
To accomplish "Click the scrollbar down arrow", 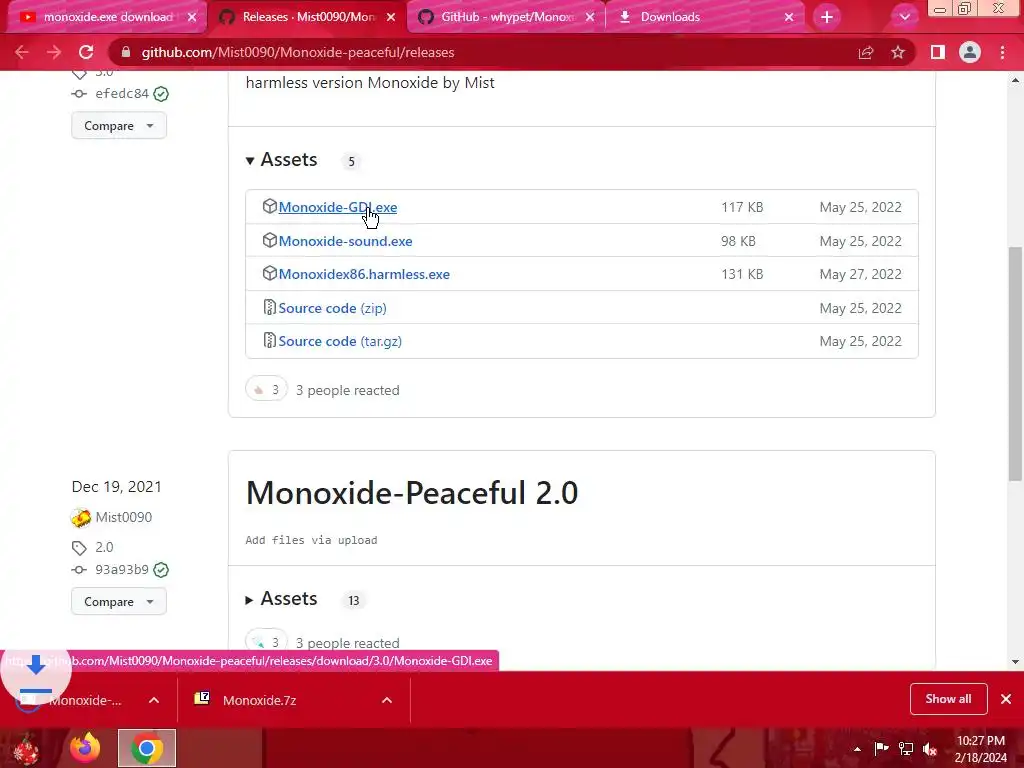I will point(1015,662).
